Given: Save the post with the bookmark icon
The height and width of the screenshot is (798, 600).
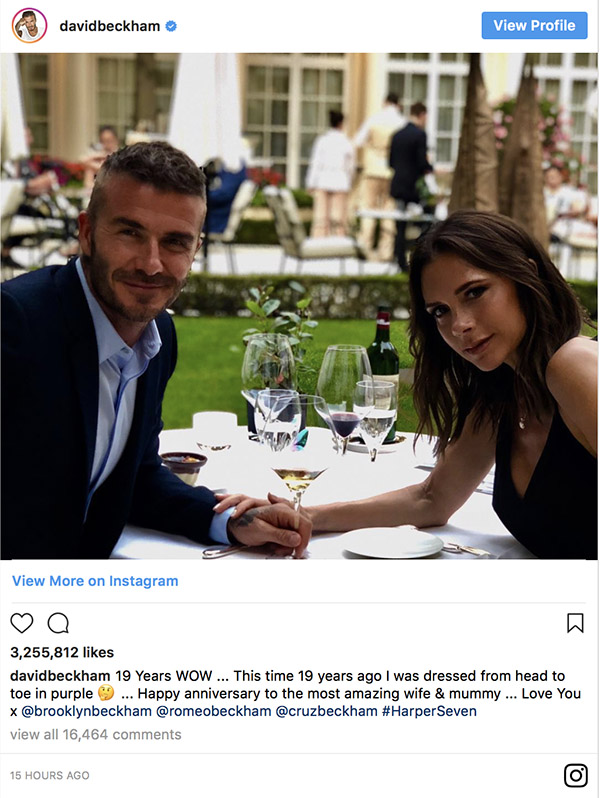Looking at the screenshot, I should tap(575, 623).
